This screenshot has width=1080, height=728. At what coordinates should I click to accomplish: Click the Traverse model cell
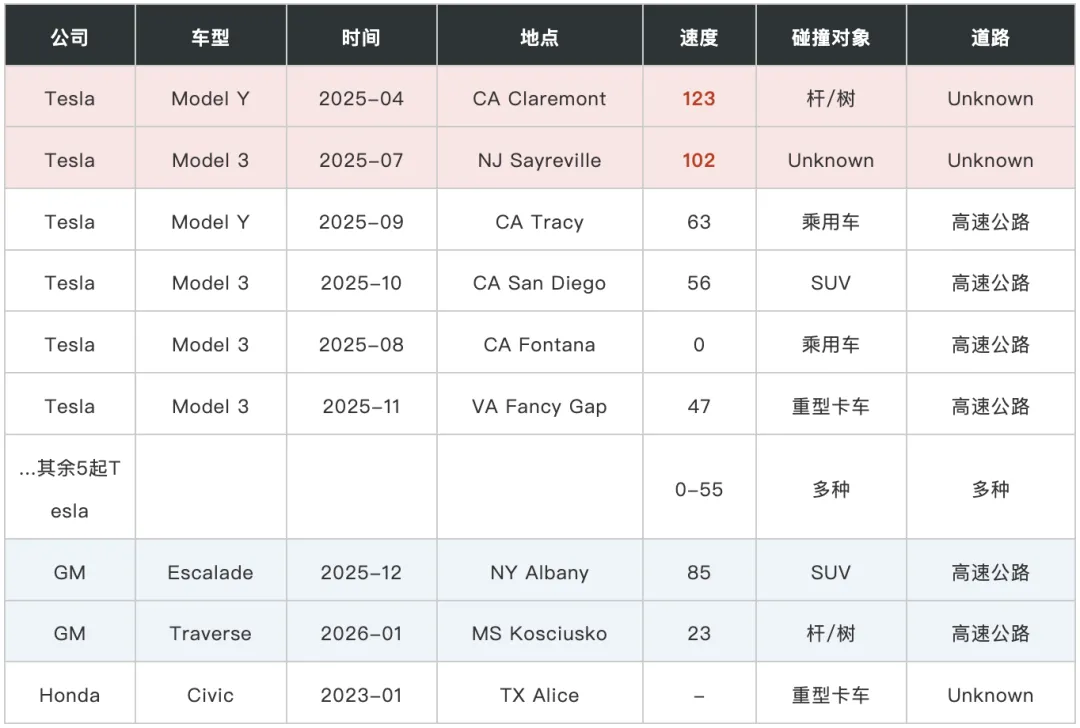211,633
